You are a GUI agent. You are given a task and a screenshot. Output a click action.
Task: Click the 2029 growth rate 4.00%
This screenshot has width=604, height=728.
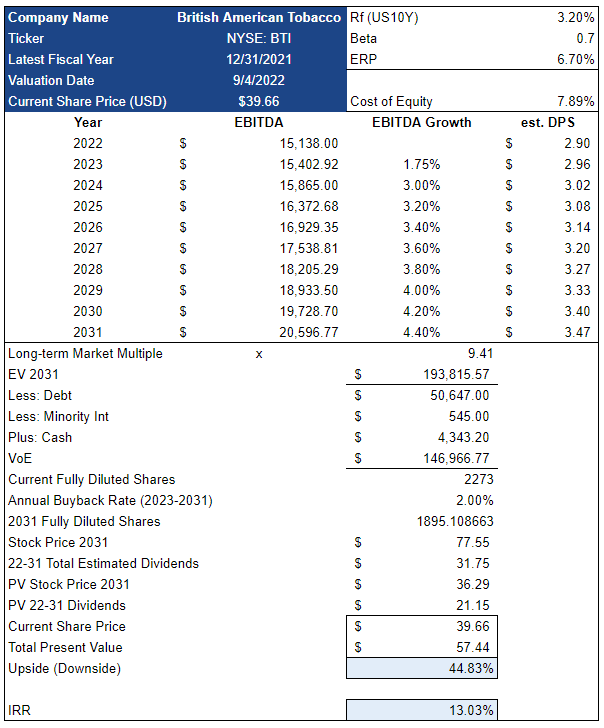coord(422,290)
